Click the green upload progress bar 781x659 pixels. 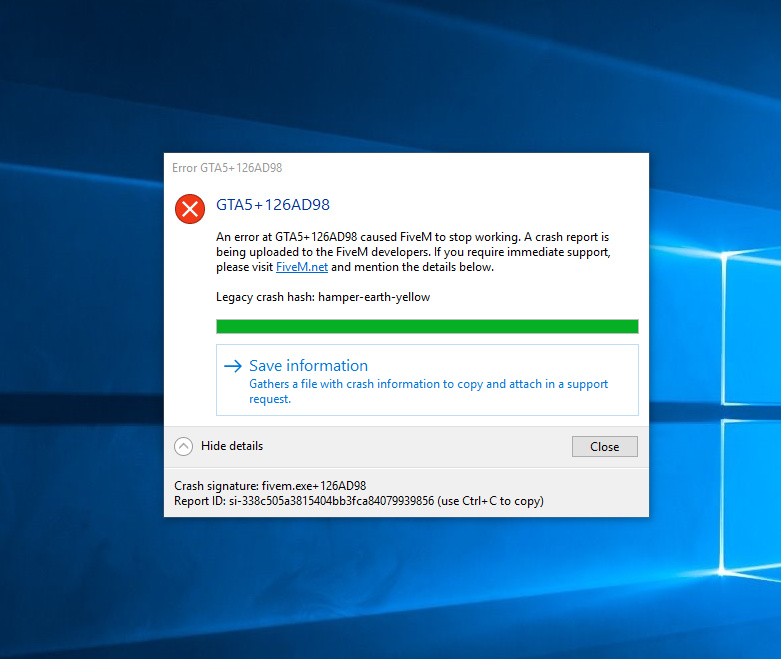click(x=427, y=326)
